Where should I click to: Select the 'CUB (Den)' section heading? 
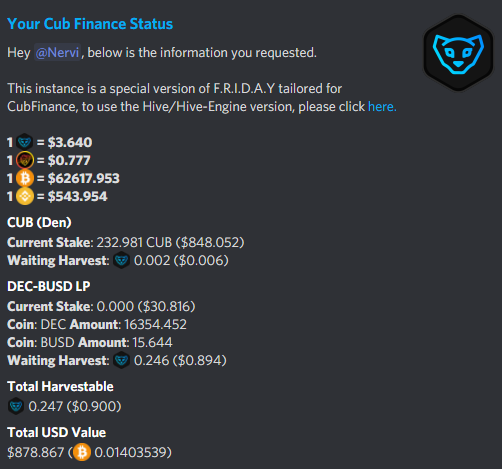pos(39,222)
